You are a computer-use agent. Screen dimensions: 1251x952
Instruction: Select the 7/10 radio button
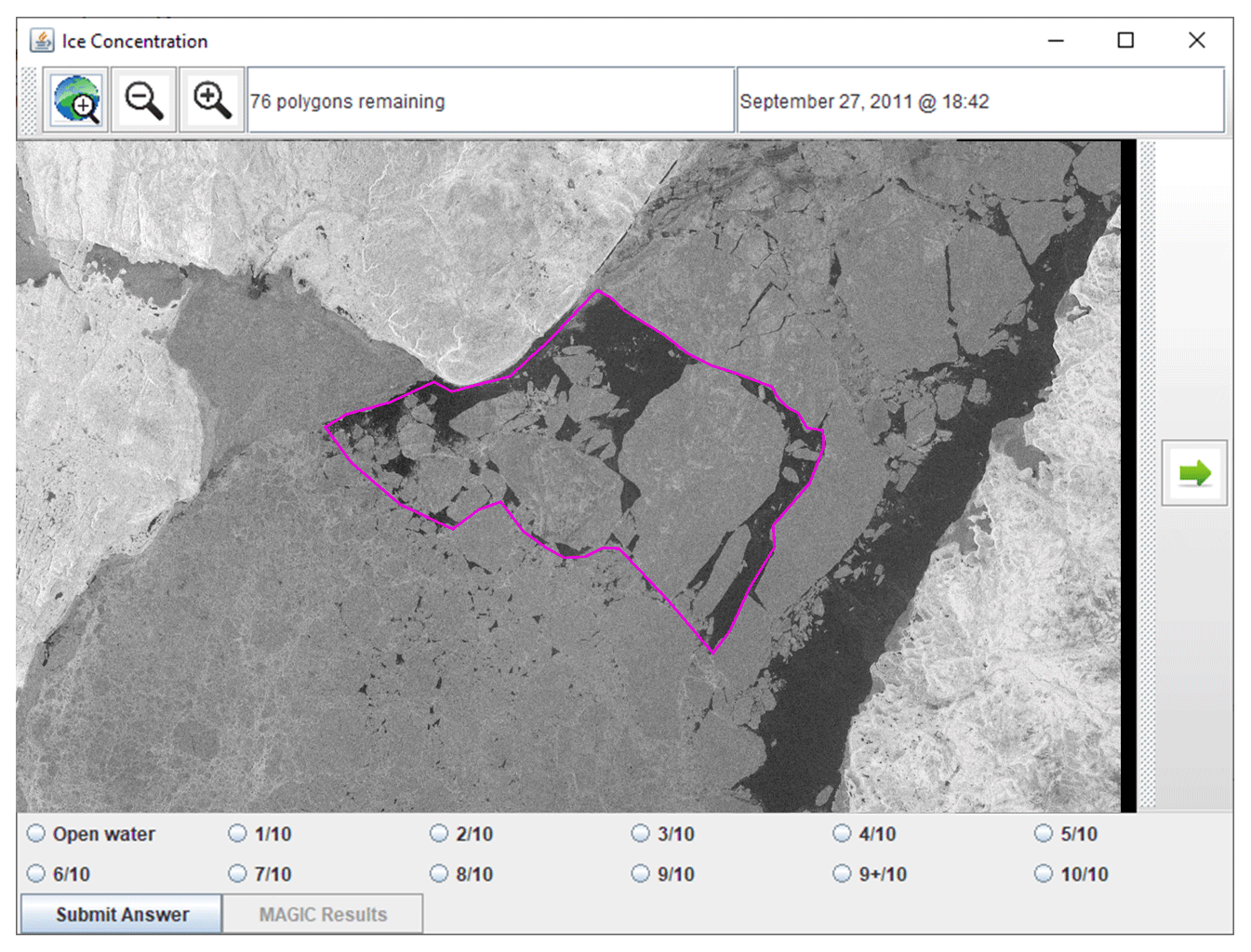coord(238,874)
